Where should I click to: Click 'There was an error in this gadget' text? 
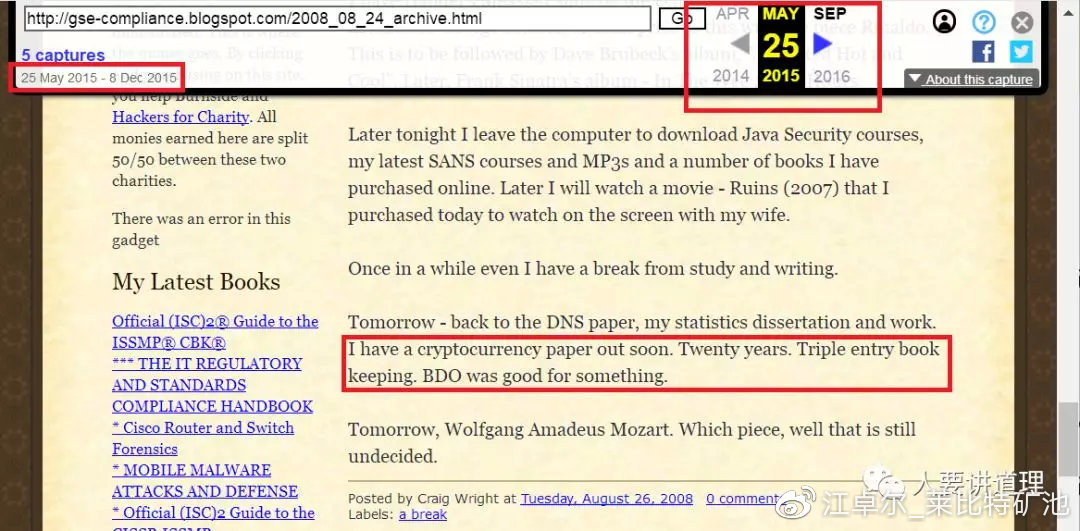tap(201, 229)
